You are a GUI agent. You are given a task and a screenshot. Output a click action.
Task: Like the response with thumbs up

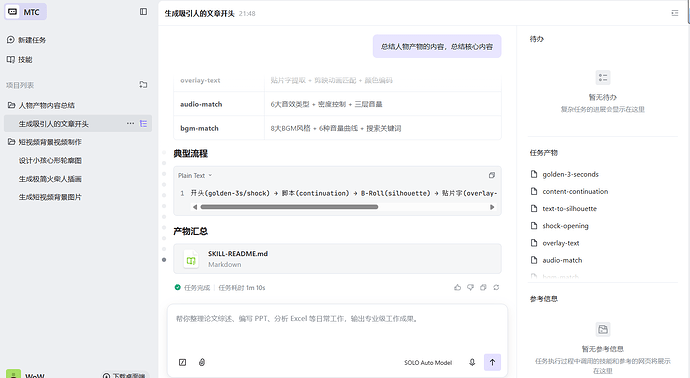pos(458,287)
